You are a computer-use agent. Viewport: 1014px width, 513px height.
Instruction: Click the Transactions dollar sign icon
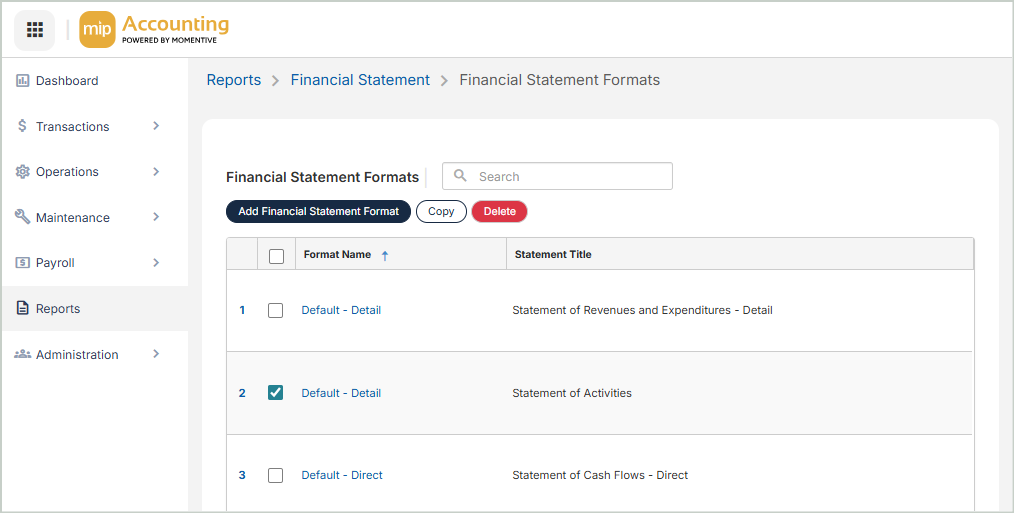(22, 126)
